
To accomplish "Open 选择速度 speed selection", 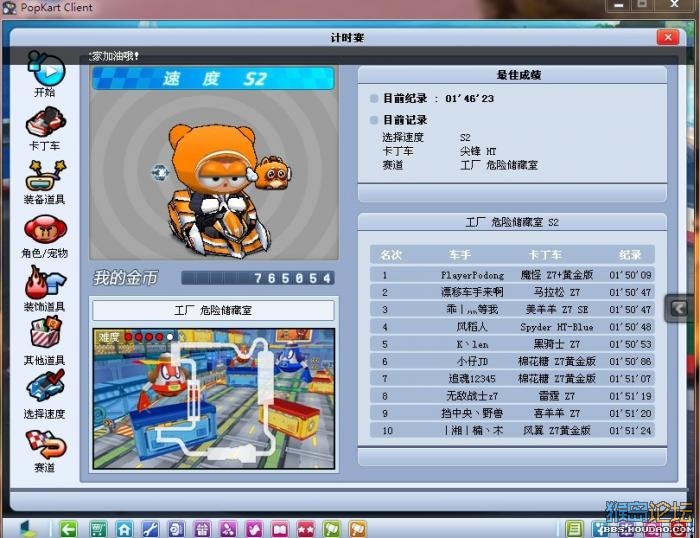I will point(45,395).
